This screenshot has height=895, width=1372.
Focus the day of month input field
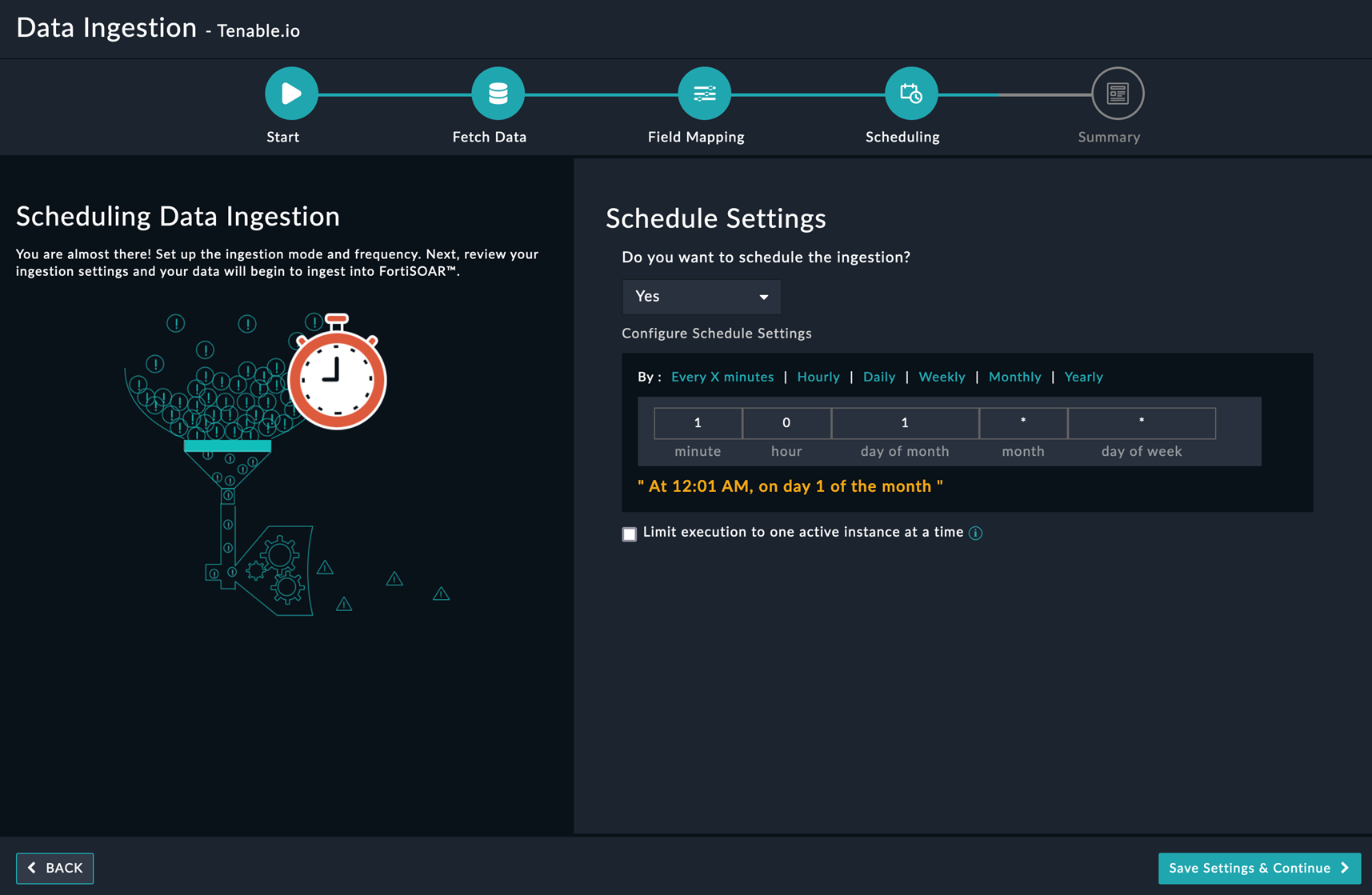pyautogui.click(x=905, y=423)
